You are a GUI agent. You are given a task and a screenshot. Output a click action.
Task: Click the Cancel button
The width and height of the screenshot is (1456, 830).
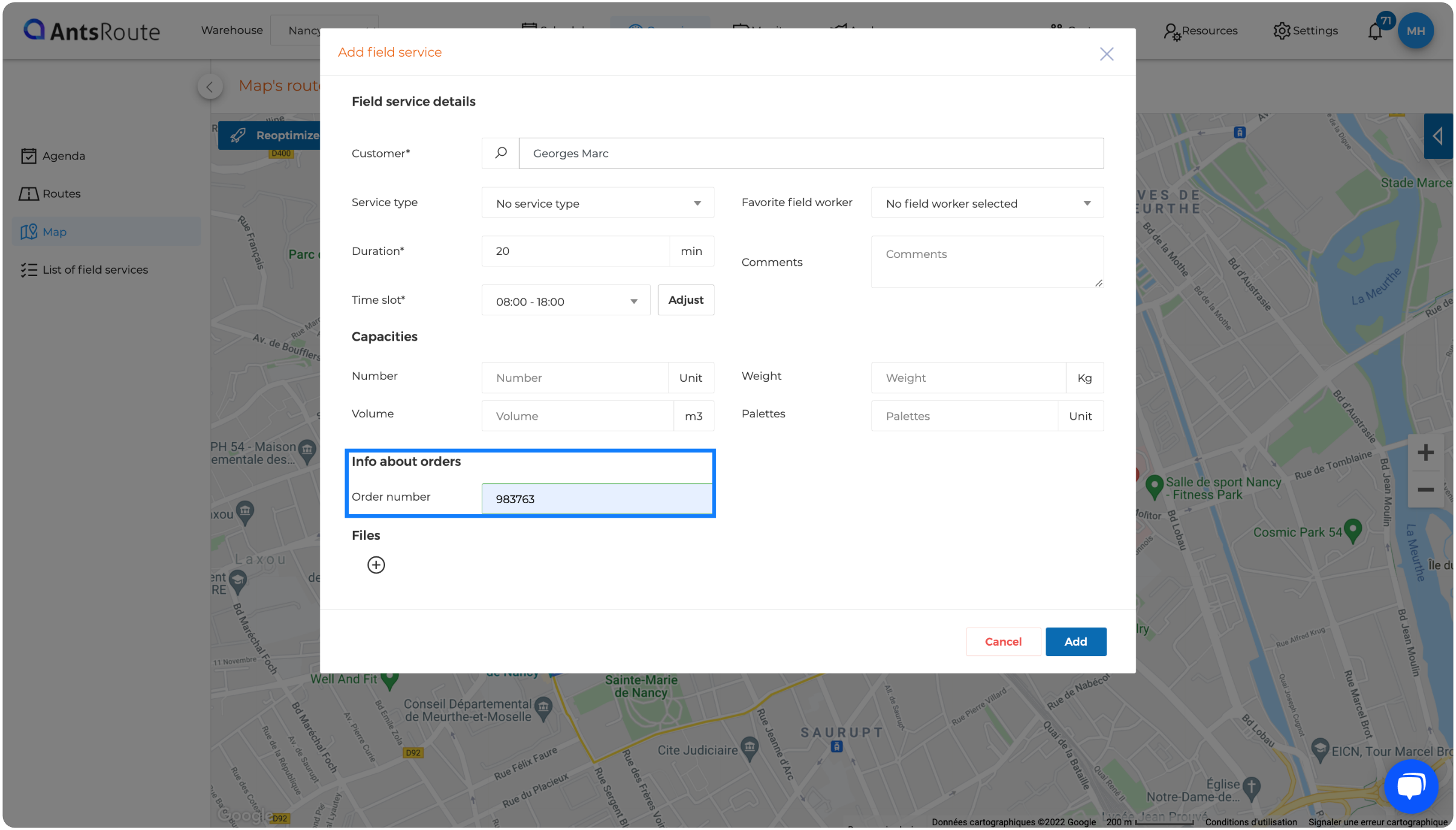coord(1003,642)
